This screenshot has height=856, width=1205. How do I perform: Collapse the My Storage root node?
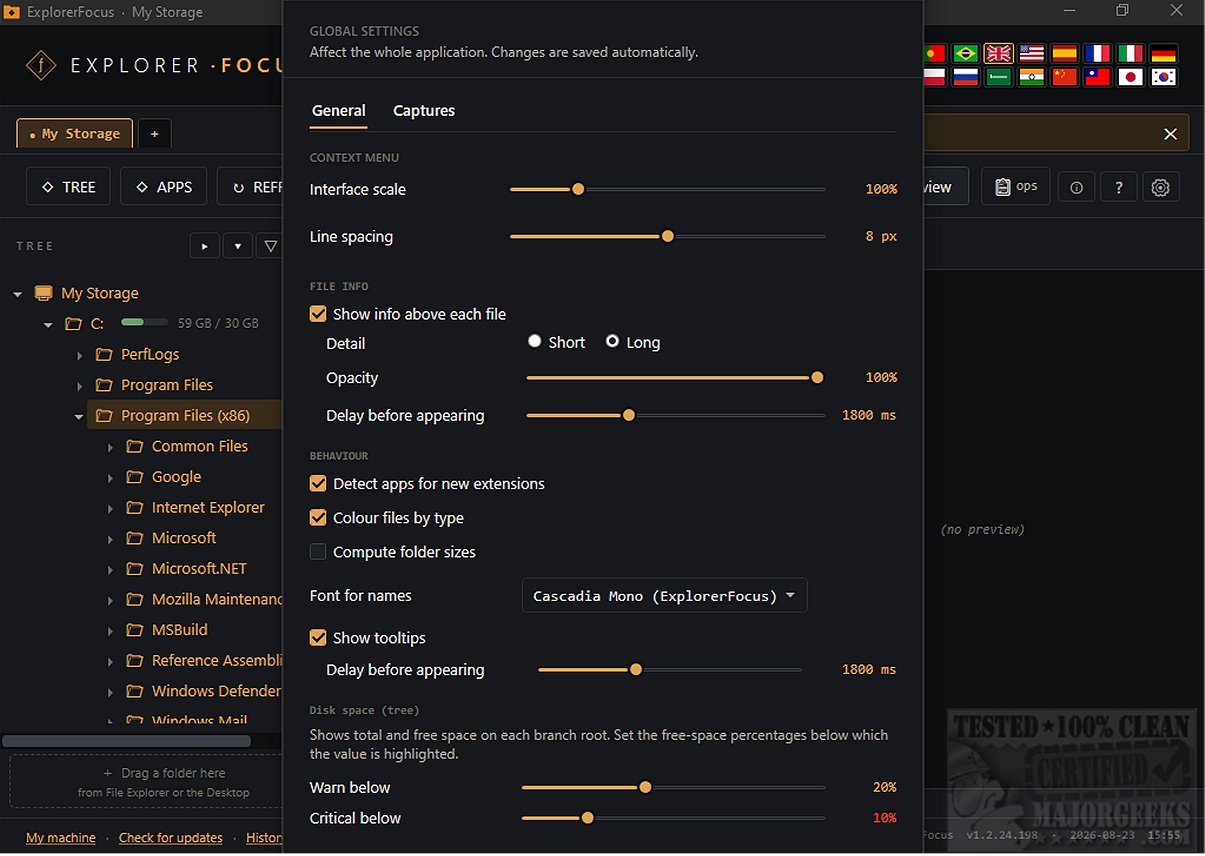(18, 294)
